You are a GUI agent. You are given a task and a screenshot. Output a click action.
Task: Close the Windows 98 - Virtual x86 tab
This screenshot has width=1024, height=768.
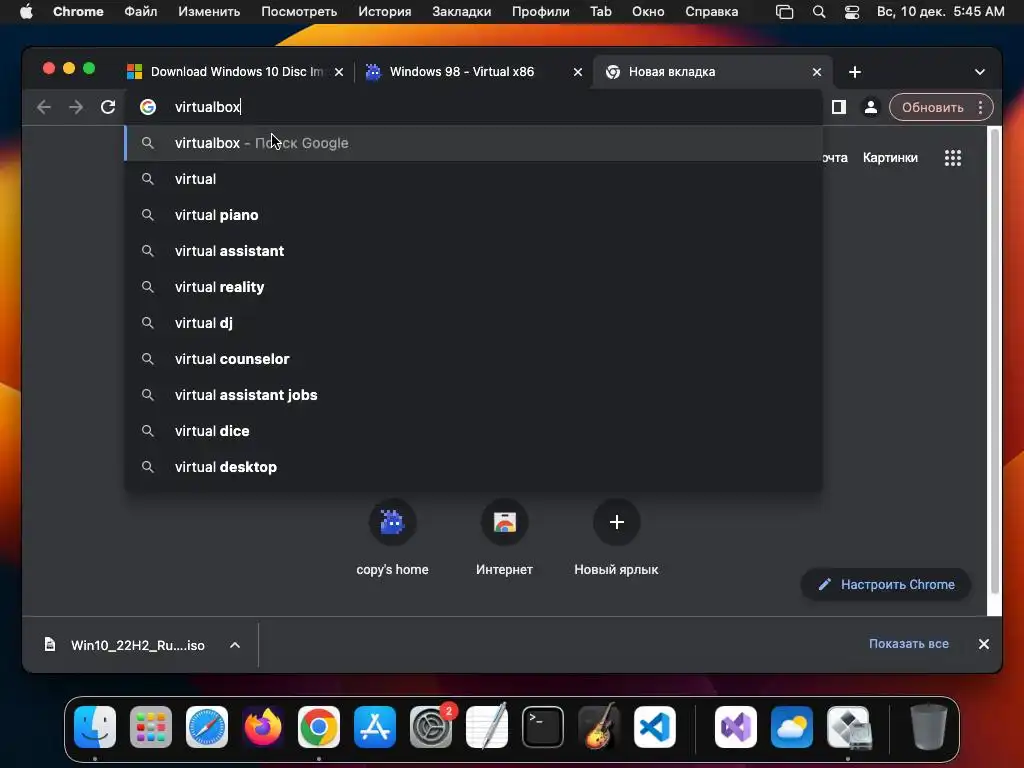pos(577,72)
